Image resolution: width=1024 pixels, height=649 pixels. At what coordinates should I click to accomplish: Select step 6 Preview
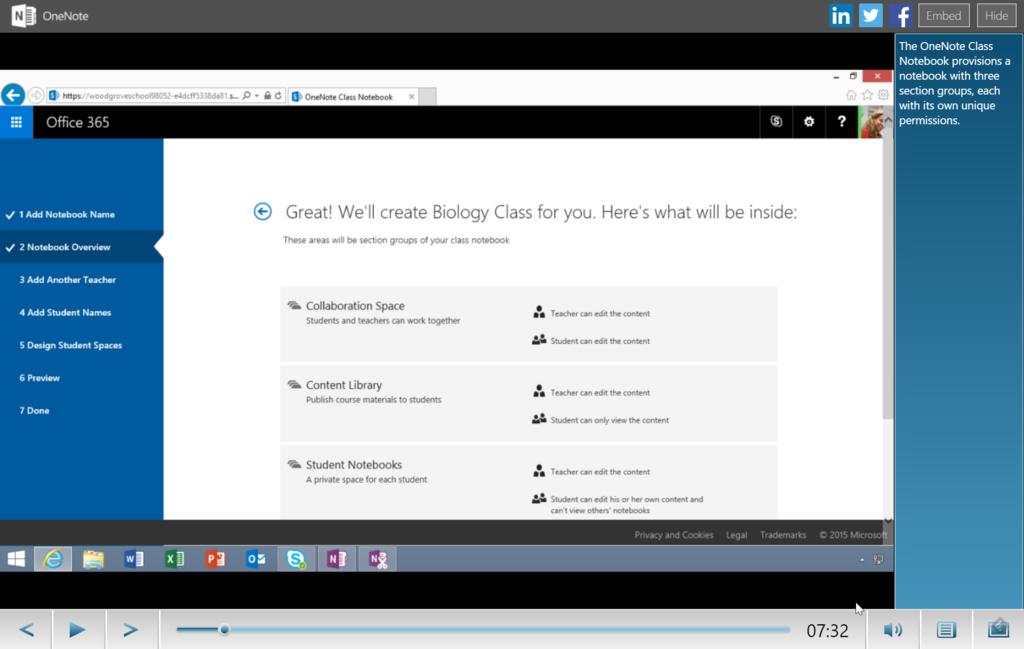click(x=39, y=377)
